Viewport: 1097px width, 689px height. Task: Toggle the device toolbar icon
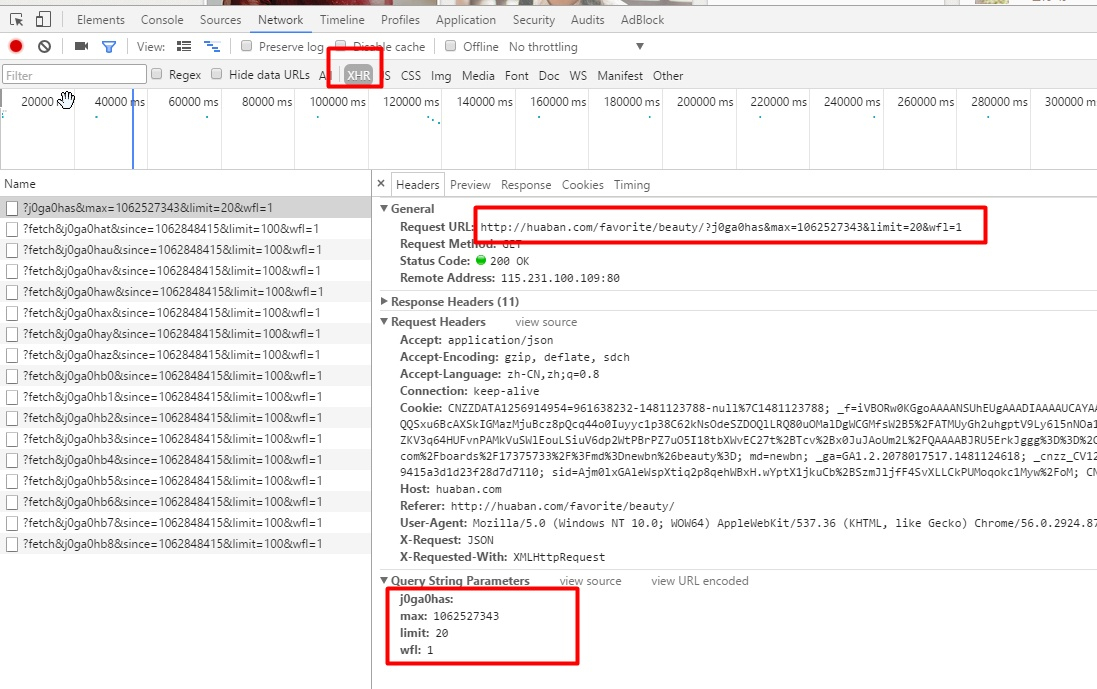pos(43,19)
